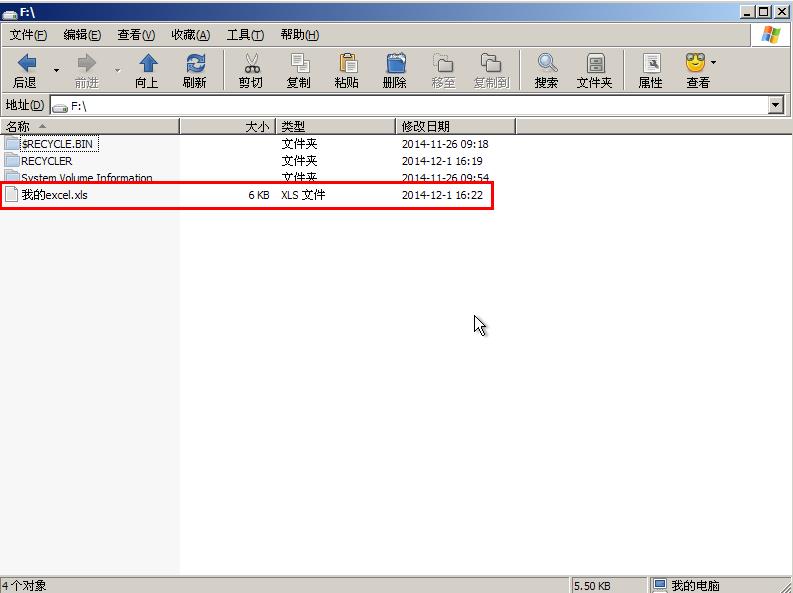
Task: Click the XLS 文件 type cell
Action: [303, 195]
